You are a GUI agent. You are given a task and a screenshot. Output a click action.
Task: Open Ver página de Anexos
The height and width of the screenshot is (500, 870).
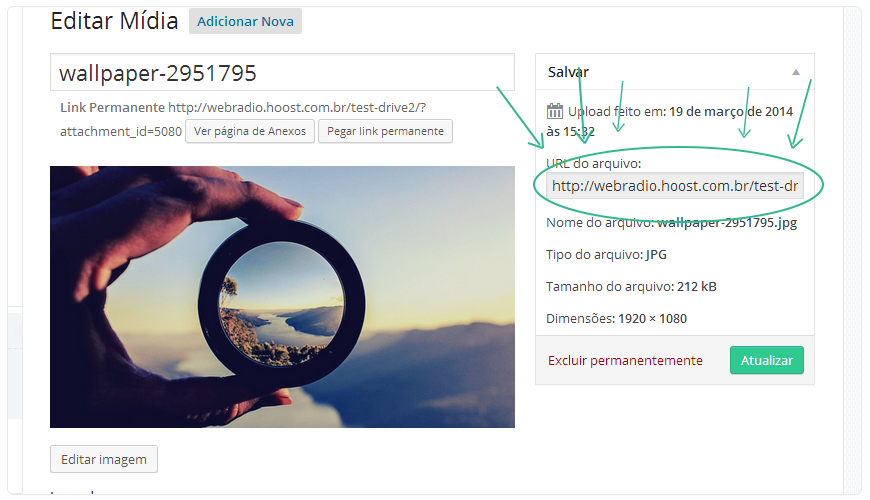click(250, 131)
